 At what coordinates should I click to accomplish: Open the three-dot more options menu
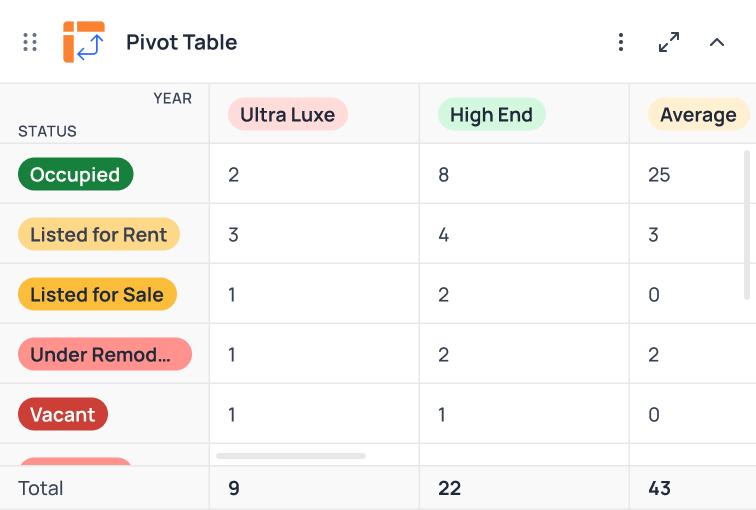[621, 42]
